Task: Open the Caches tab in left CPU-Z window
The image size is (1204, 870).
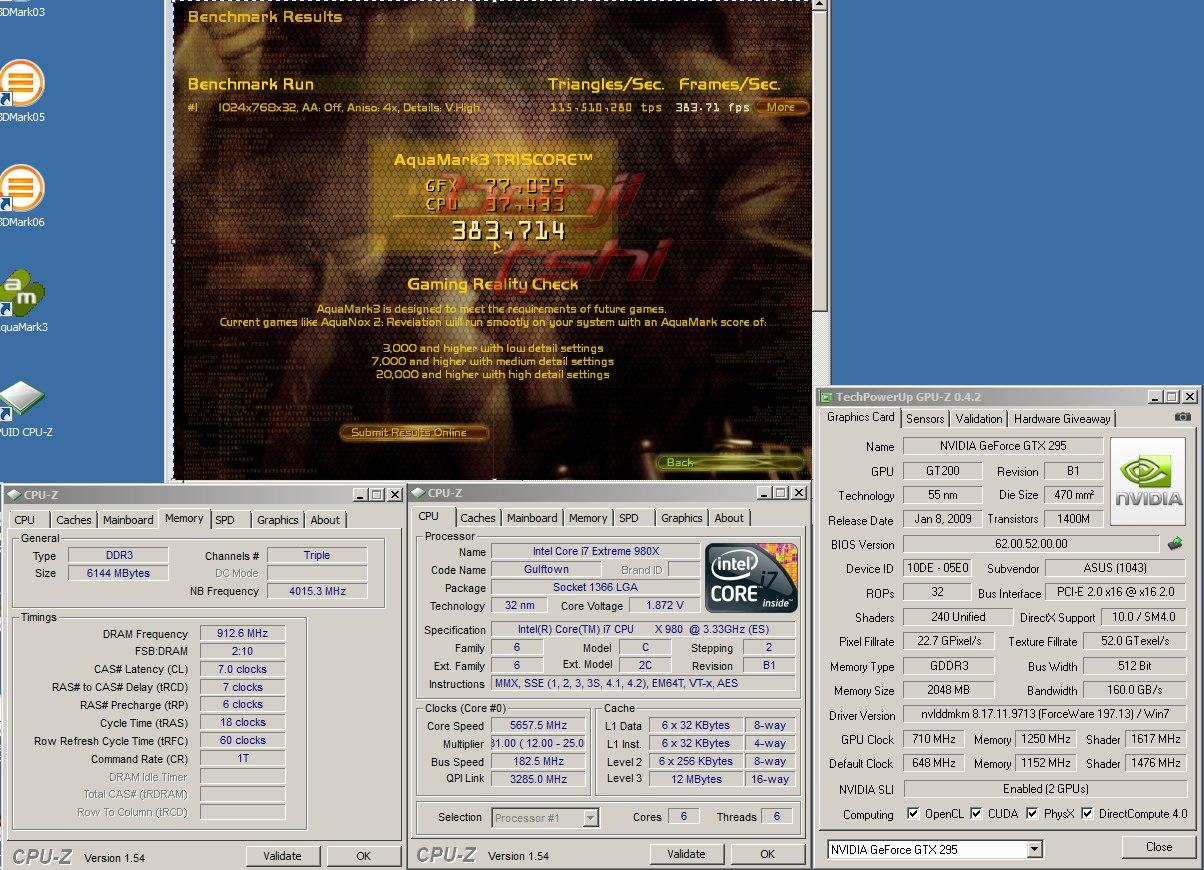Action: [x=74, y=520]
